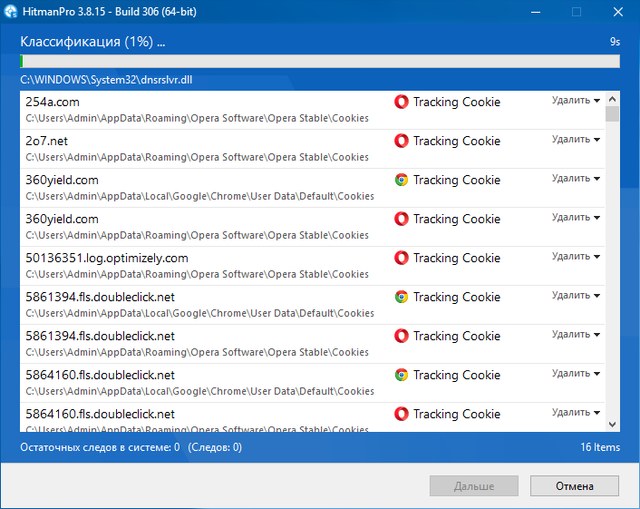The height and width of the screenshot is (509, 640).
Task: Click the Opera icon in the 2o7.net row
Action: click(401, 141)
